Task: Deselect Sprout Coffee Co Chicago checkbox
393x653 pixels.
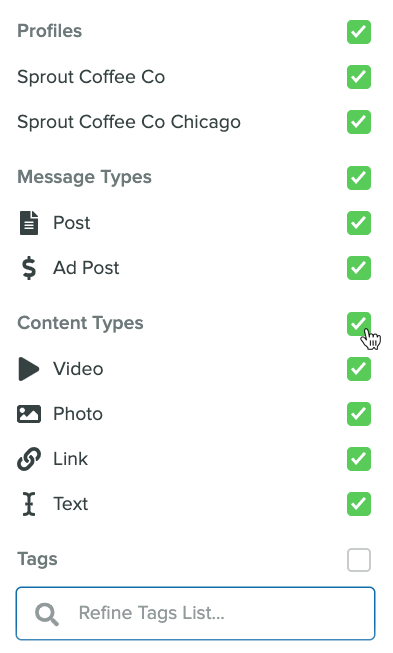Action: [359, 122]
